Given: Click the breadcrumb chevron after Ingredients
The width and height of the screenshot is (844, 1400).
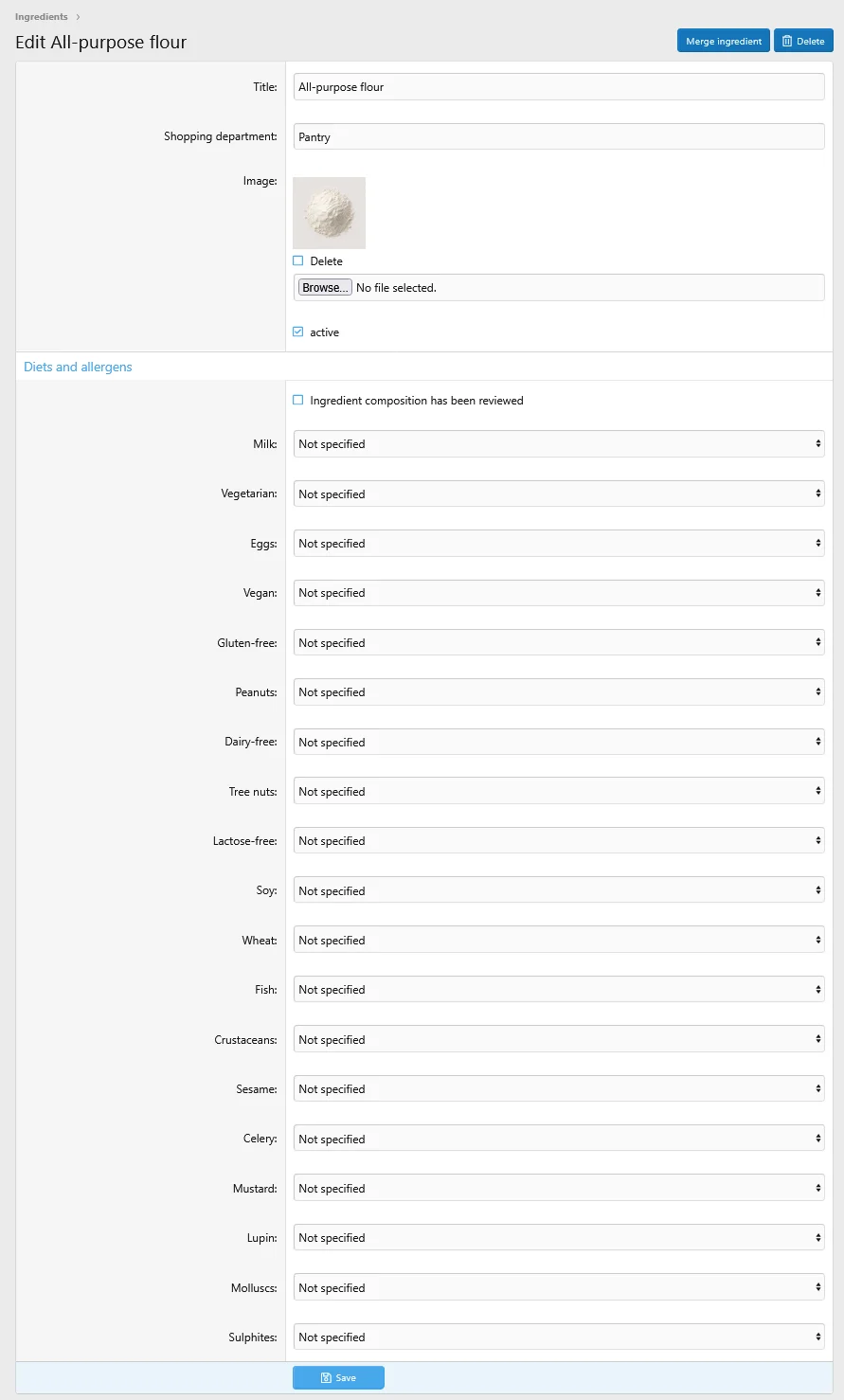Looking at the screenshot, I should [78, 17].
